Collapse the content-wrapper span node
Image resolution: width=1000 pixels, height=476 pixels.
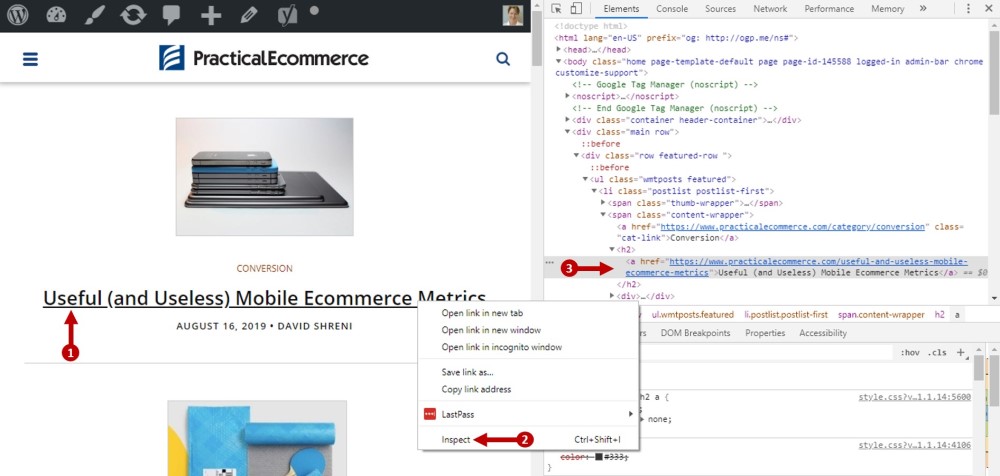coord(603,215)
